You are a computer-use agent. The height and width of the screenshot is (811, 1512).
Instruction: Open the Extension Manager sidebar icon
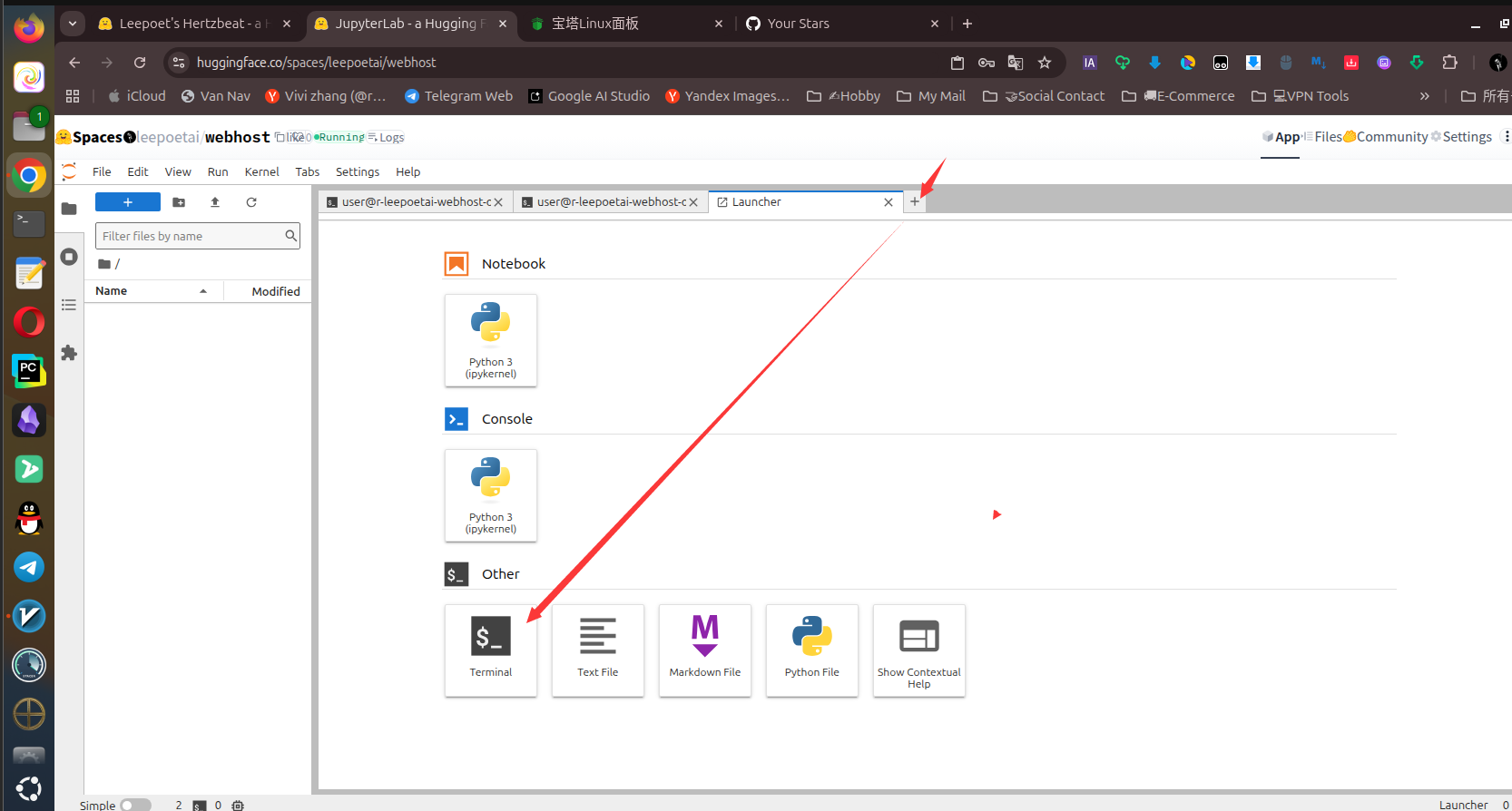point(69,353)
